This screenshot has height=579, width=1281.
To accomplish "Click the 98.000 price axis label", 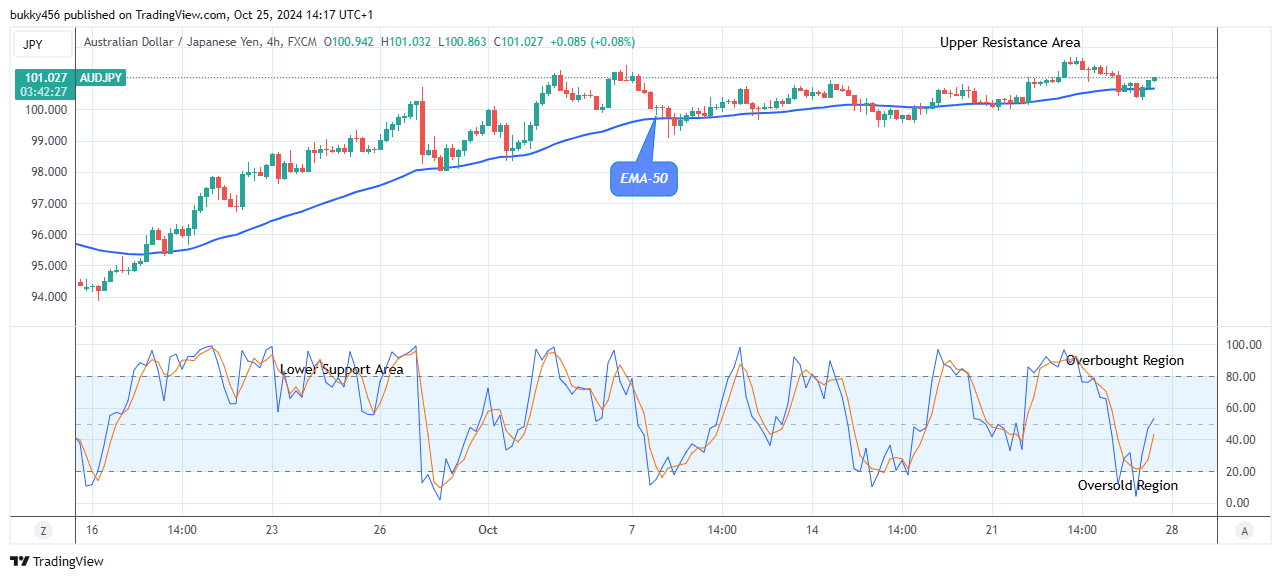I will [50, 172].
